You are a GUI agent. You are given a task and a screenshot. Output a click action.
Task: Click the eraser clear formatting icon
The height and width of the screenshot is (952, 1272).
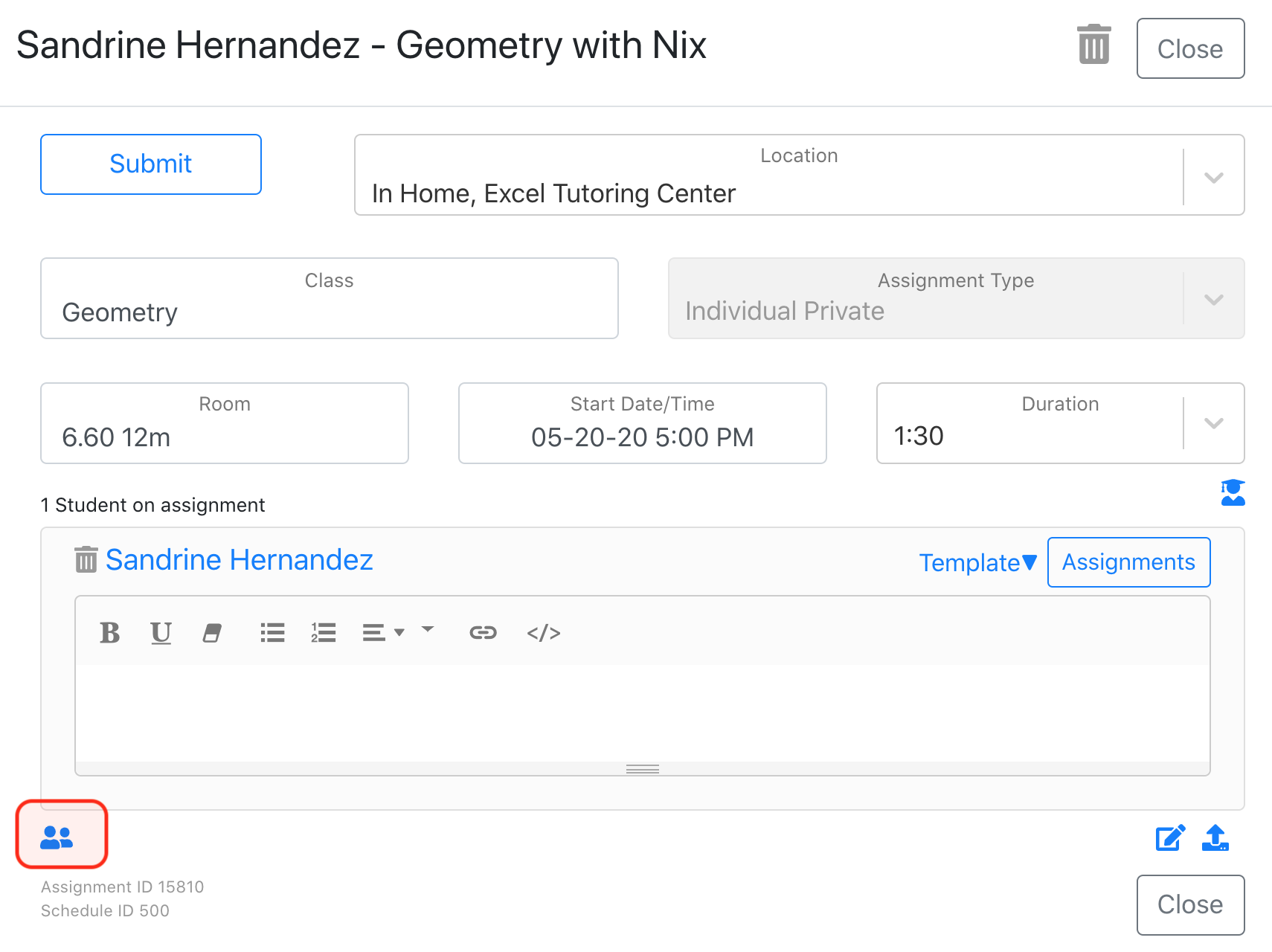tap(212, 633)
